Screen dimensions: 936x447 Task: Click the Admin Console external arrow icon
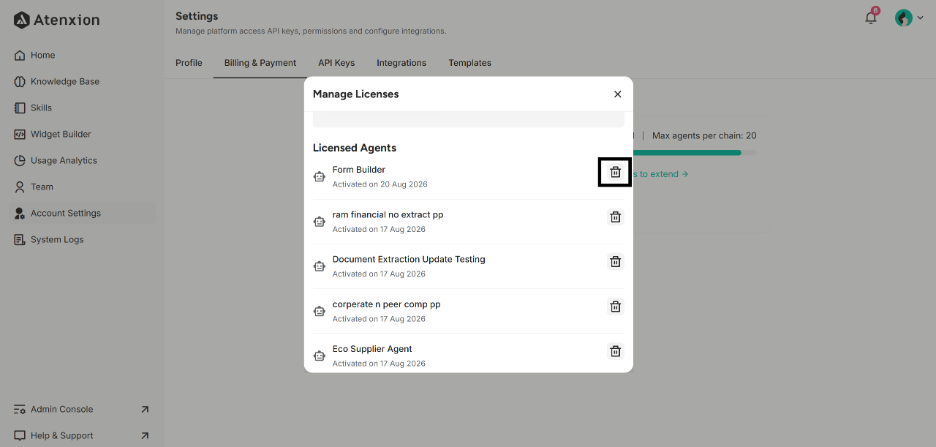[144, 409]
